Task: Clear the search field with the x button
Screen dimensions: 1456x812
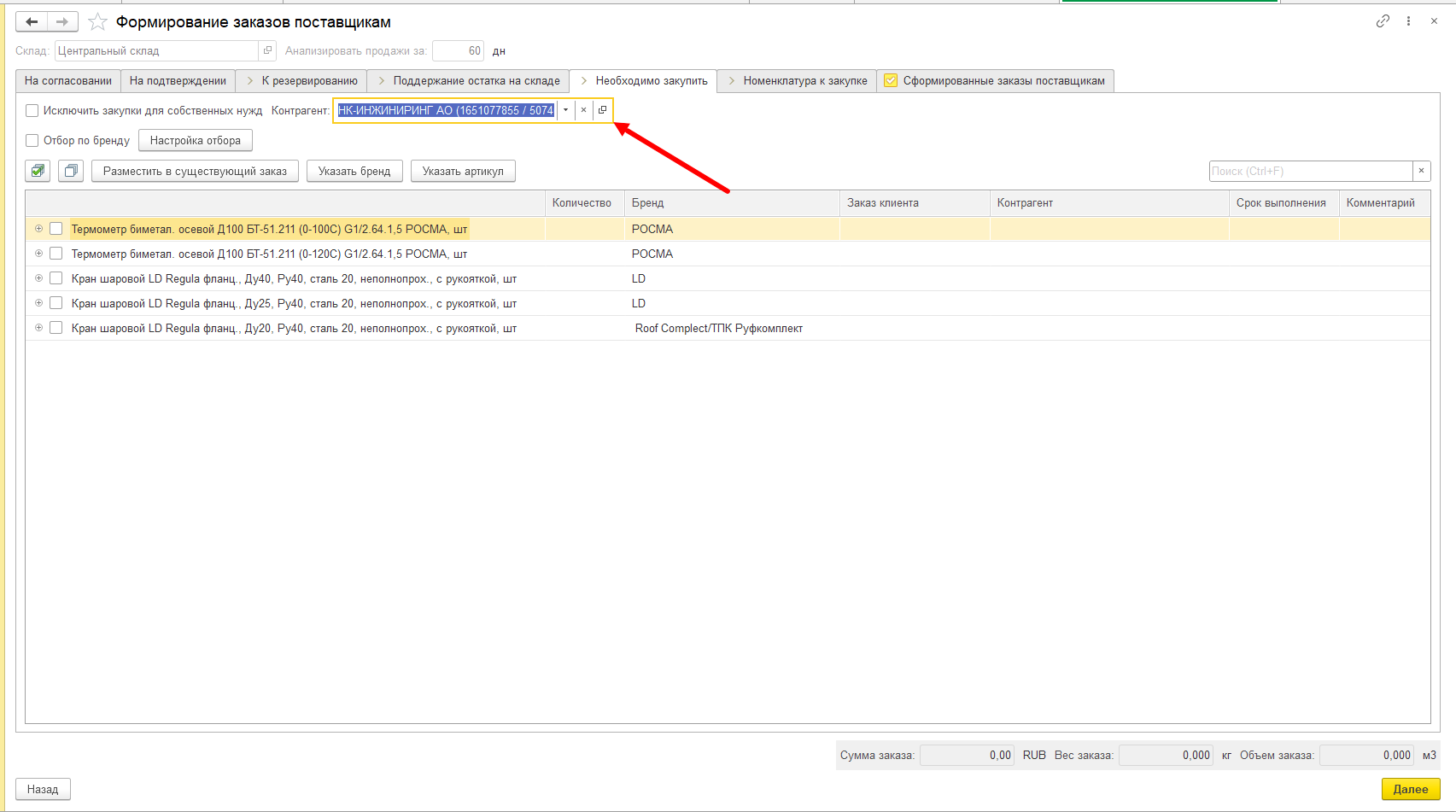Action: tap(1422, 171)
